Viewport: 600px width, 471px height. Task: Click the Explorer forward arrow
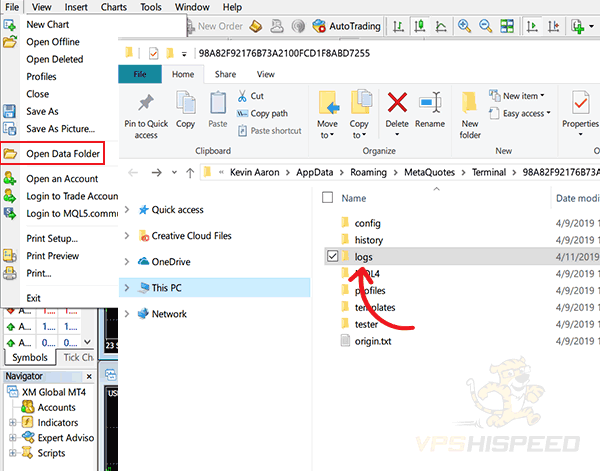(x=156, y=173)
